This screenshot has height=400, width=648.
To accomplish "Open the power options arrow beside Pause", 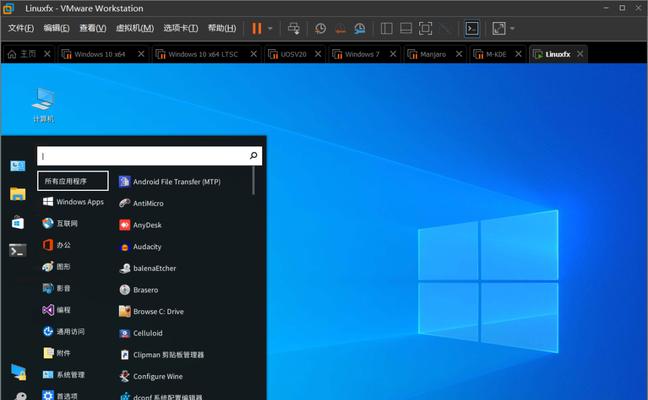I will point(270,29).
